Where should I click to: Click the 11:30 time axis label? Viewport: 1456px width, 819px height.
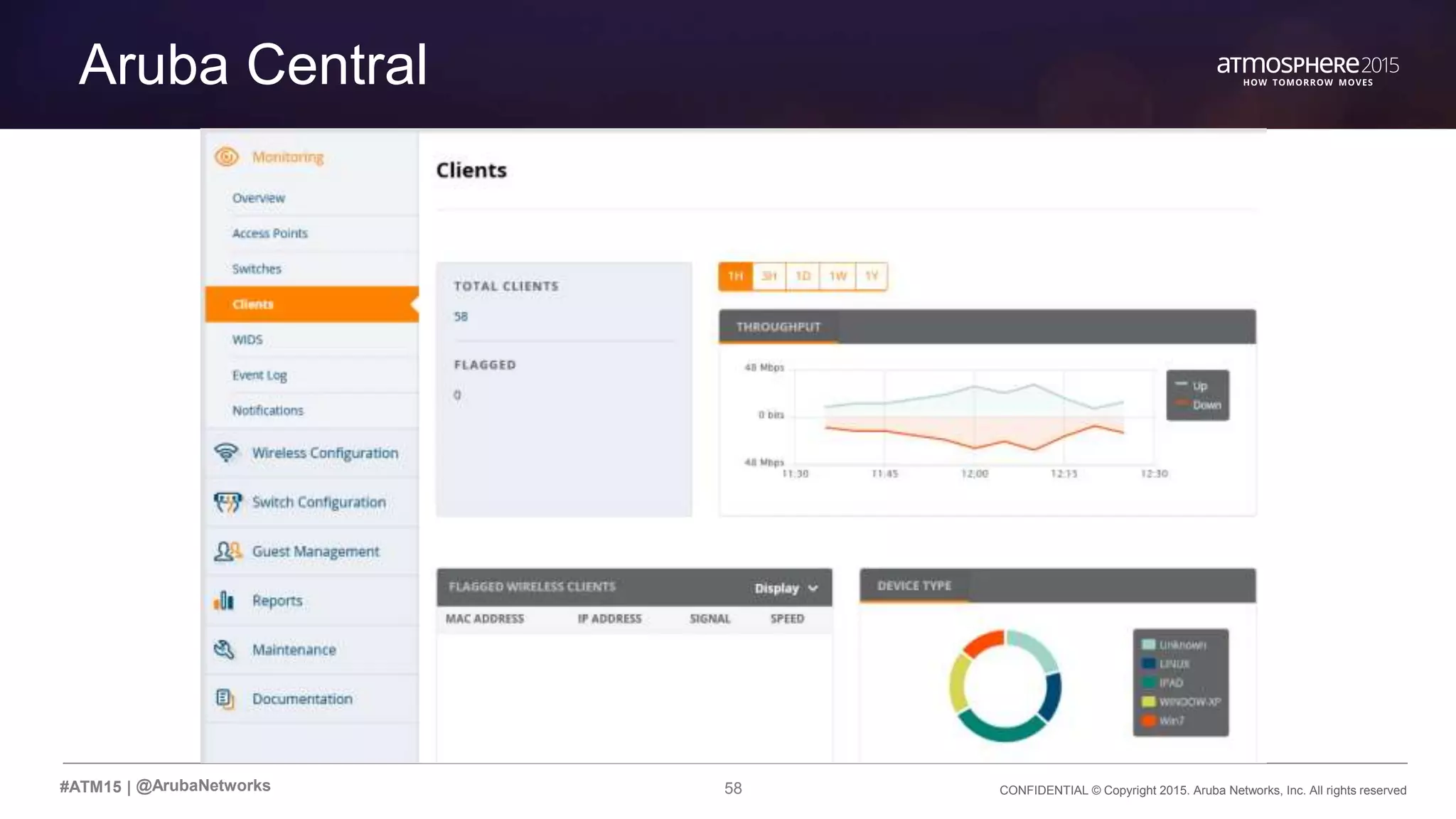pyautogui.click(x=795, y=473)
